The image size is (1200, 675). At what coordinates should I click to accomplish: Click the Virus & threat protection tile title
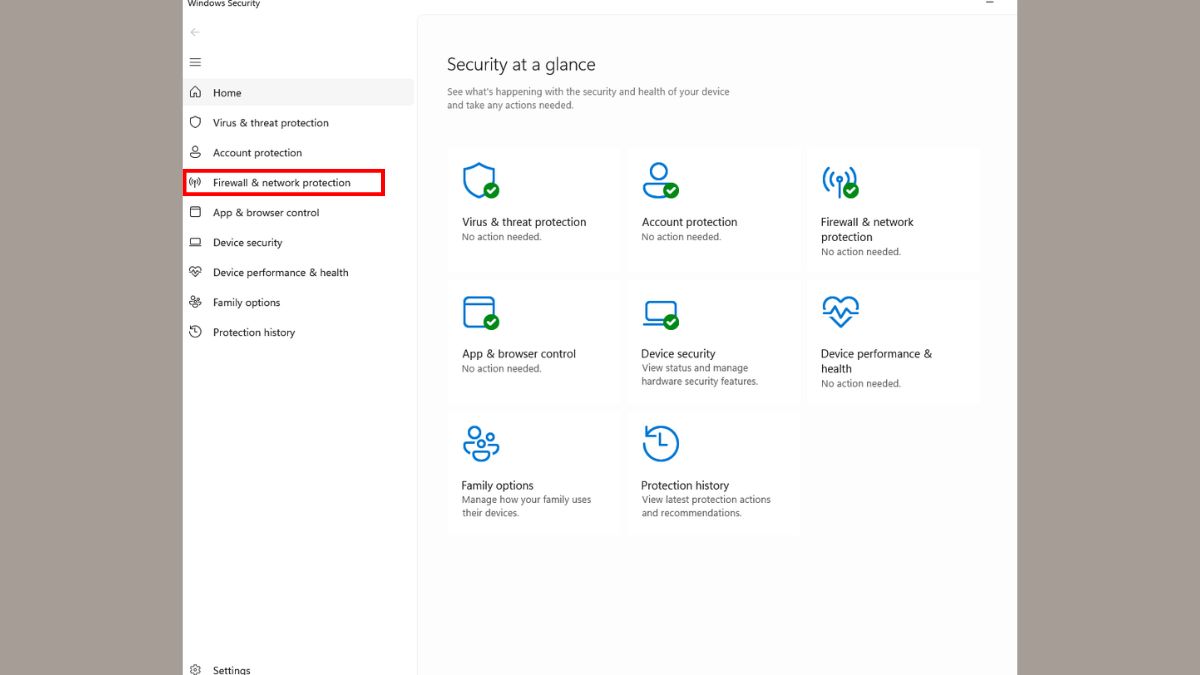click(524, 222)
